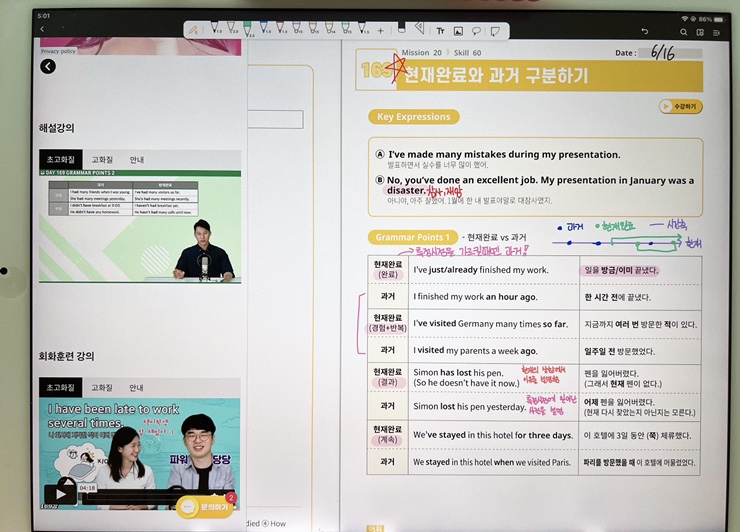The height and width of the screenshot is (532, 740).
Task: Click the 현재완료 (경험+반복) row label
Action: pos(387,323)
